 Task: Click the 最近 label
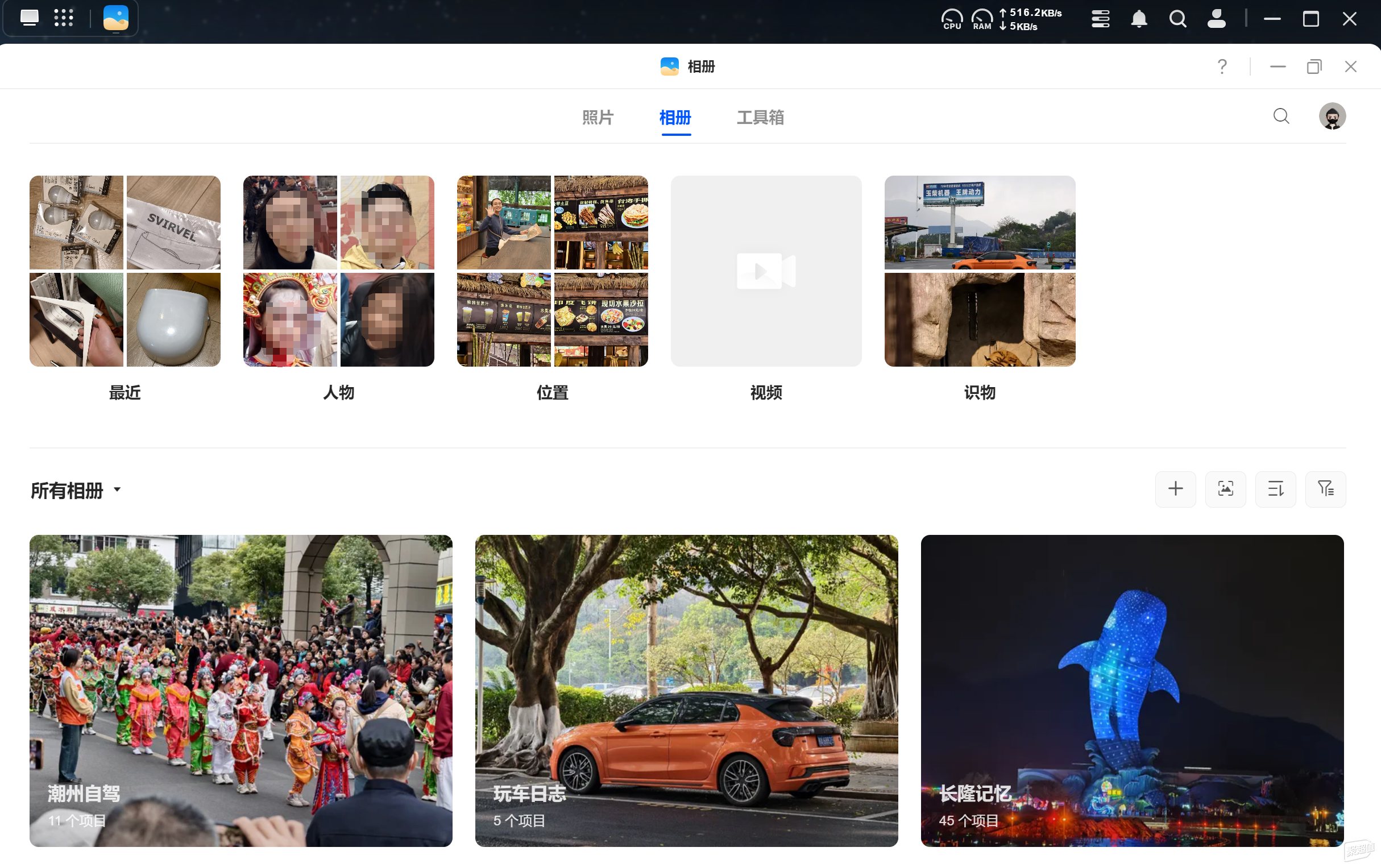pyautogui.click(x=125, y=393)
